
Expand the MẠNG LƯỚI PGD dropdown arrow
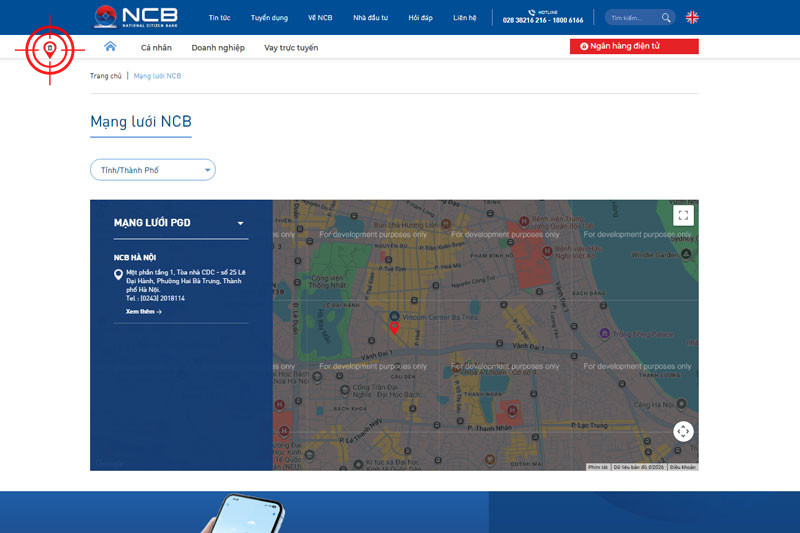[x=240, y=223]
